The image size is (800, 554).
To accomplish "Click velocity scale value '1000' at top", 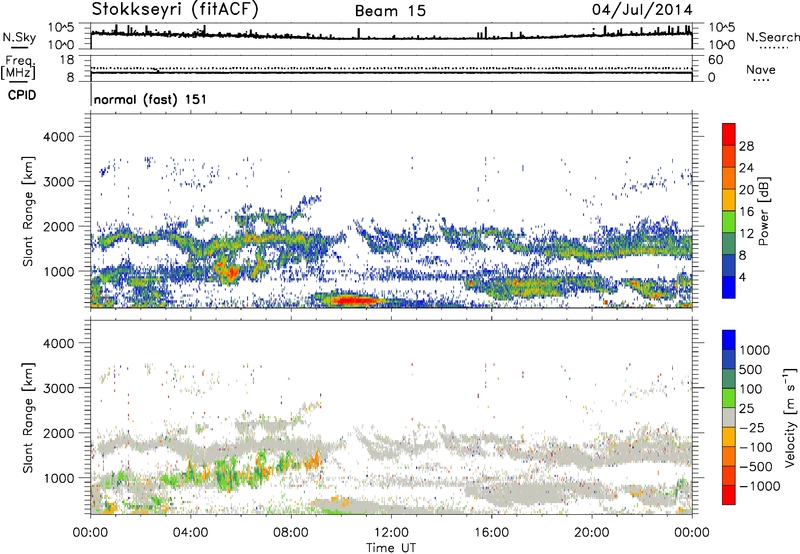I will [754, 350].
